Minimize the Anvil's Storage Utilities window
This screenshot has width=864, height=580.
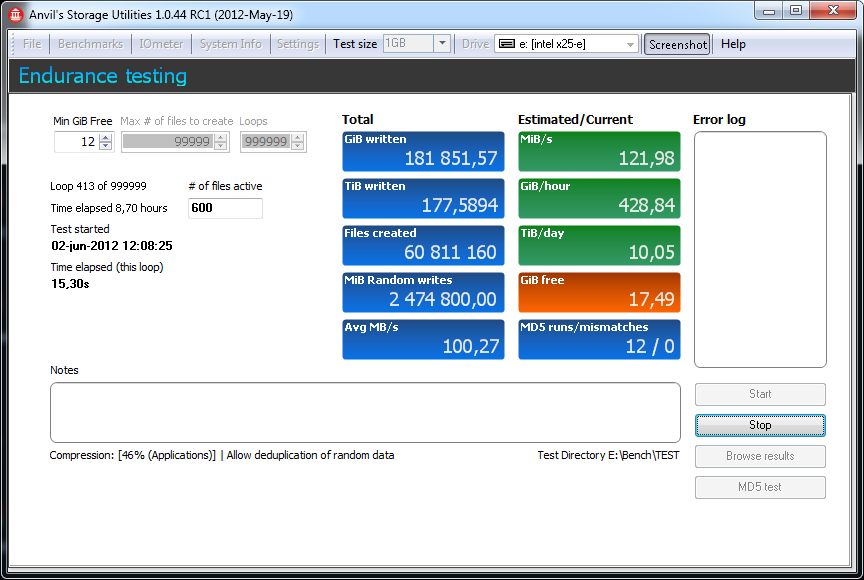pos(769,10)
